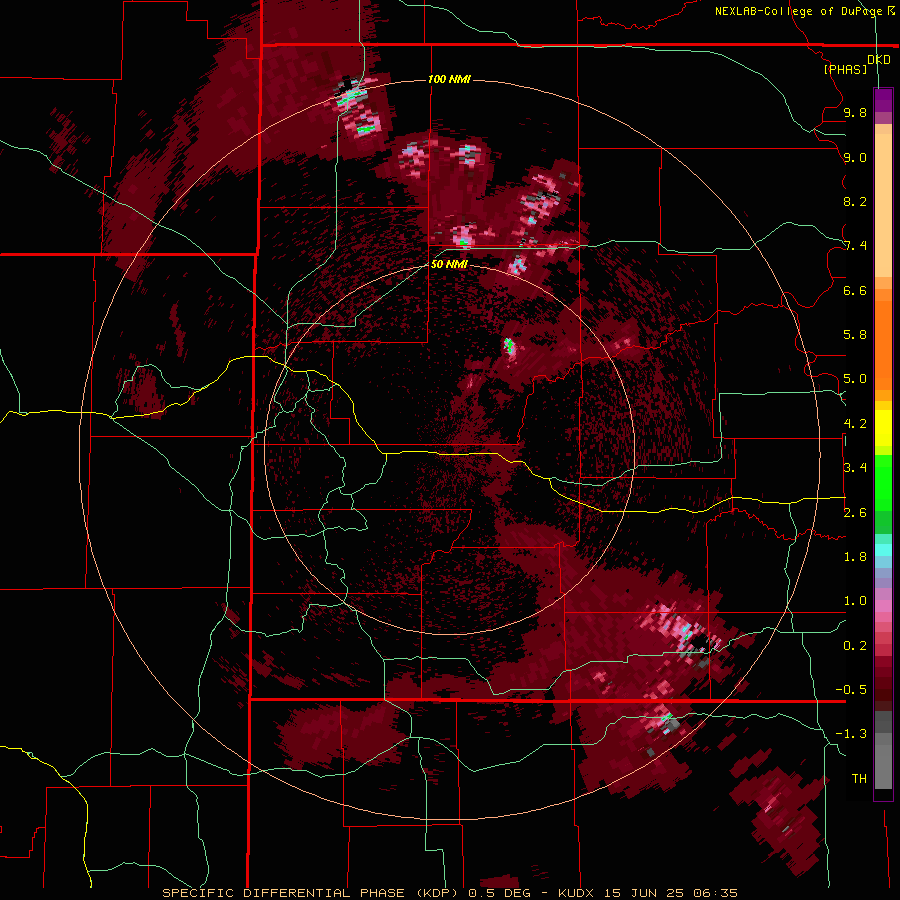Viewport: 900px width, 900px height.
Task: Click the 9.0 scale value
Action: [855, 158]
